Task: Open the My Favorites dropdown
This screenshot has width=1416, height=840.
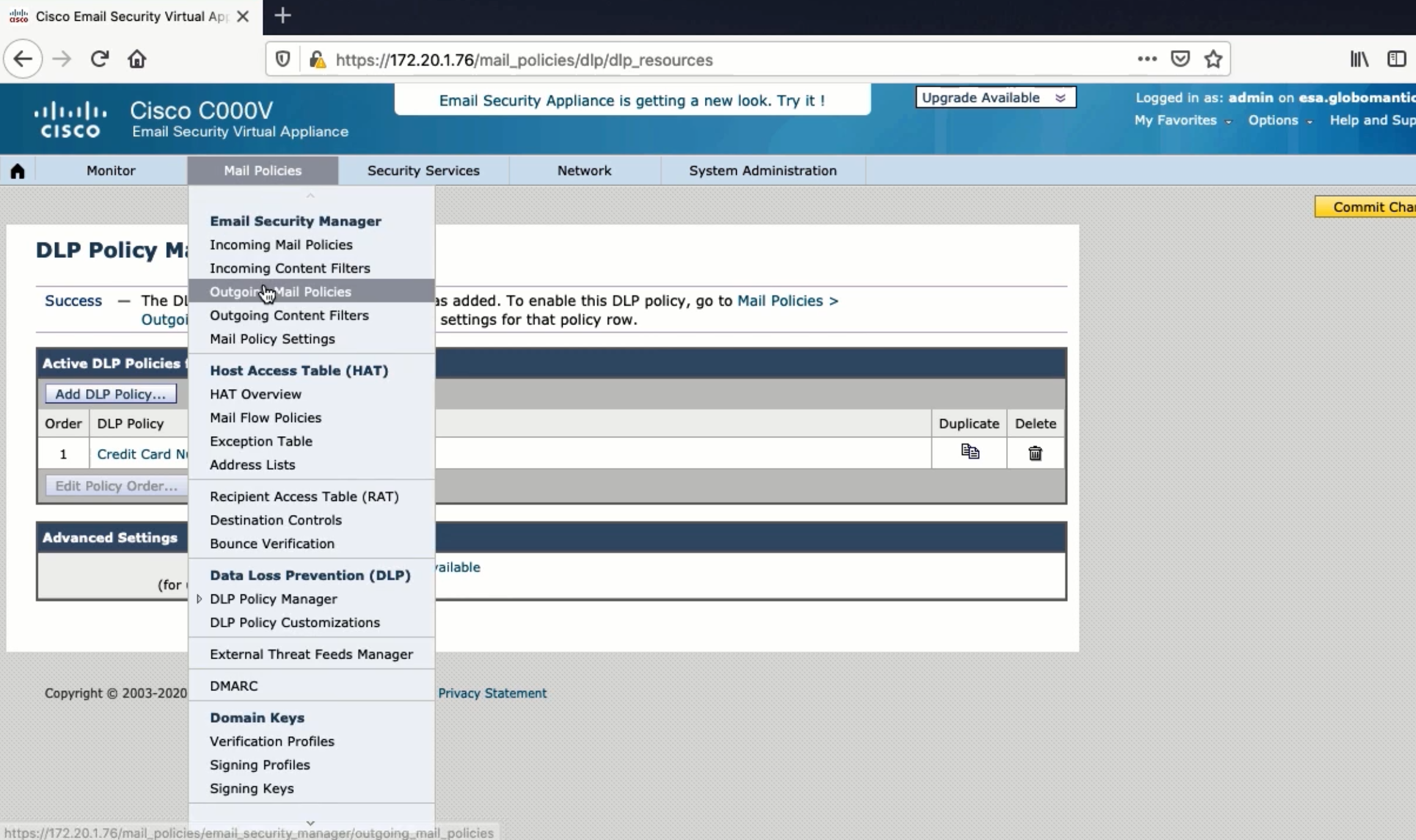Action: click(x=1183, y=120)
